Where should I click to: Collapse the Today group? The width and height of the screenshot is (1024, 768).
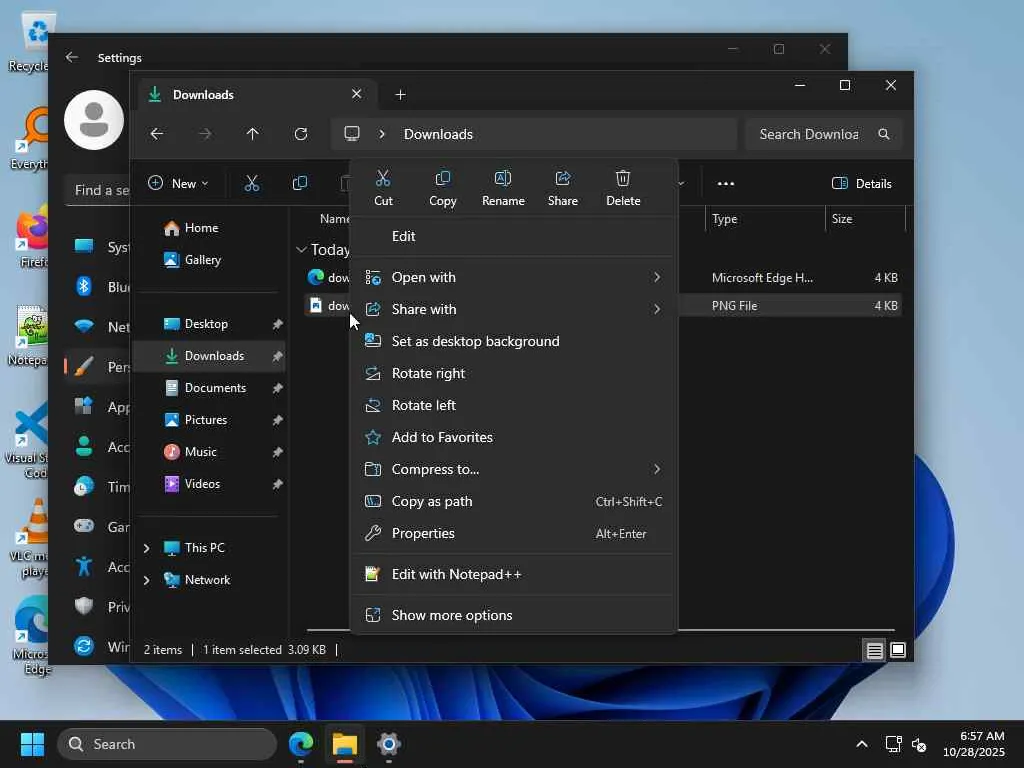point(301,249)
